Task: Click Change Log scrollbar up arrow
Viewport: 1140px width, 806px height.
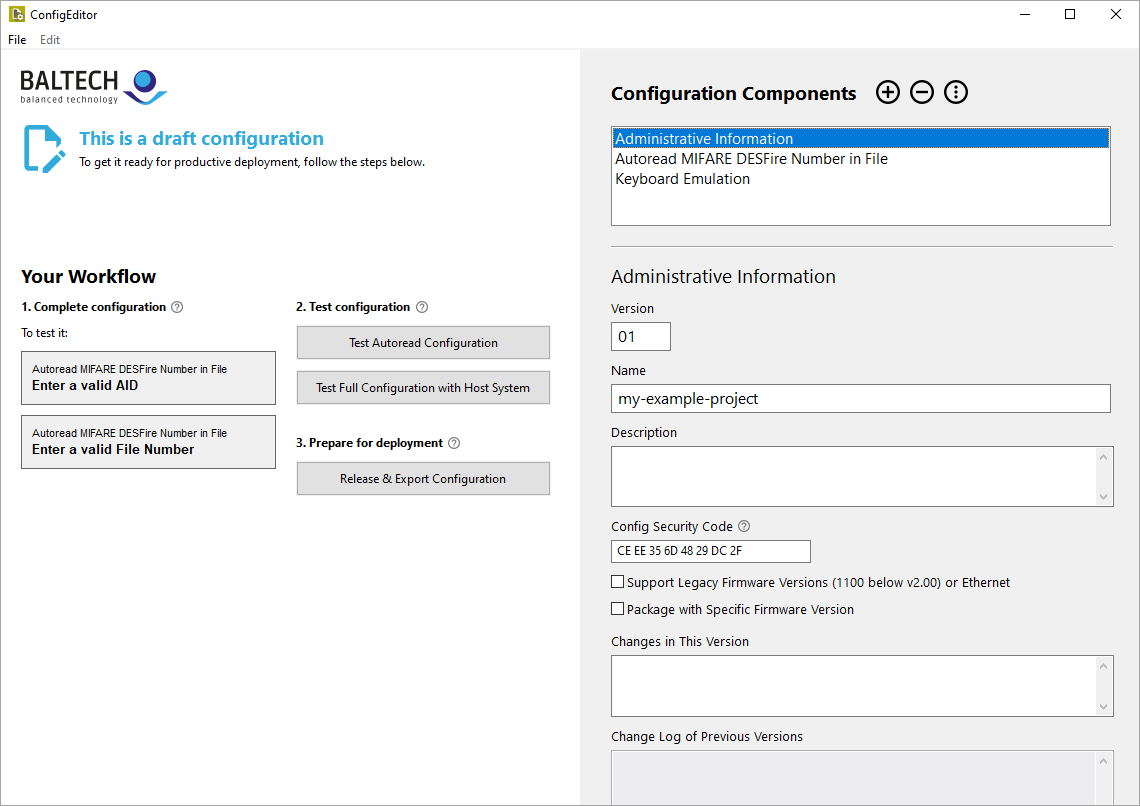Action: pos(1104,760)
